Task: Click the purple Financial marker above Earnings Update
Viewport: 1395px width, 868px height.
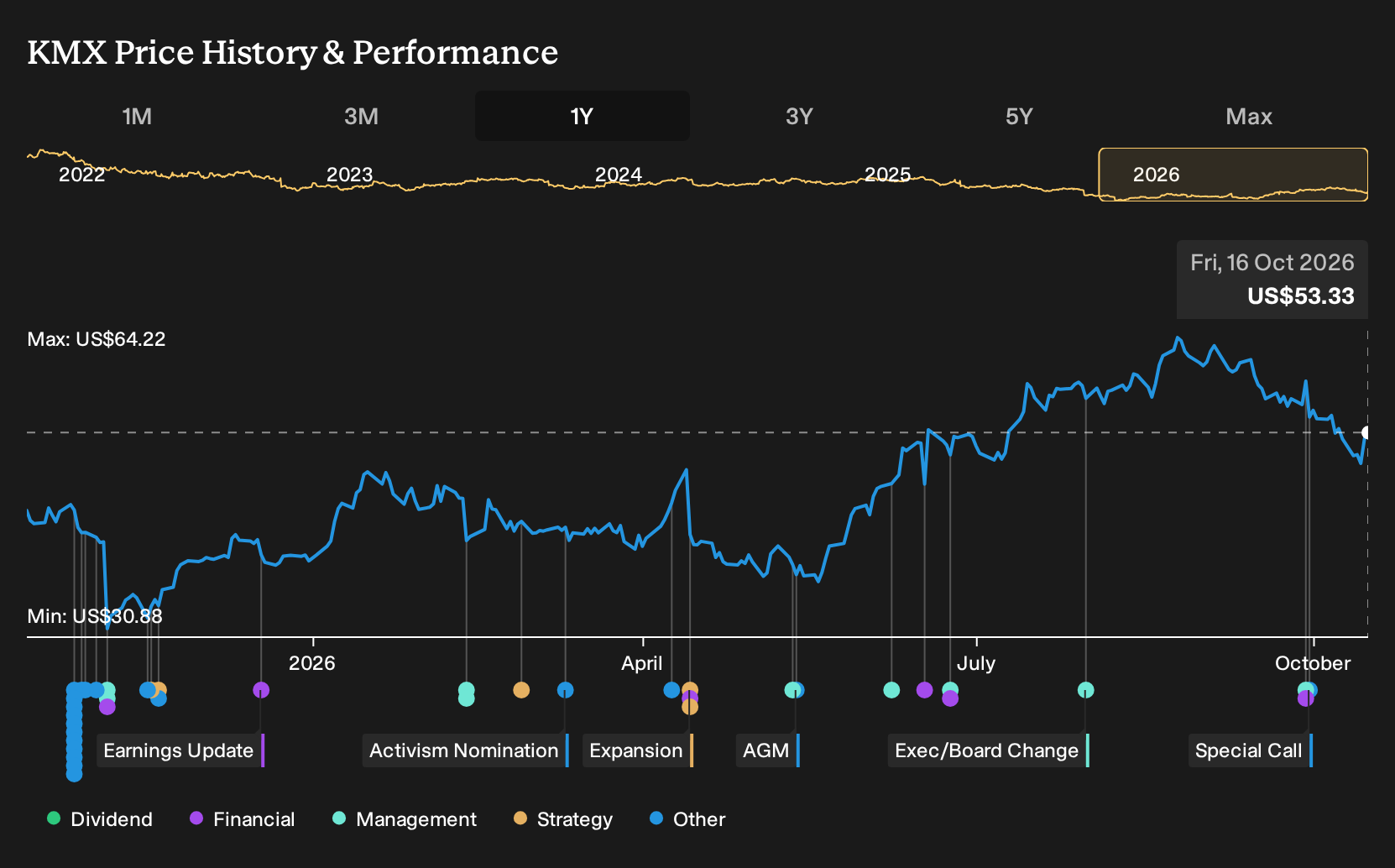Action: pos(261,690)
